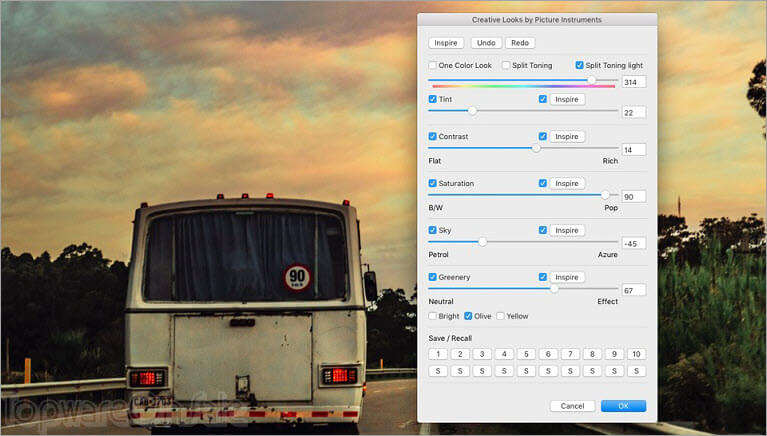Enable the One Color Look checkbox

tap(432, 65)
